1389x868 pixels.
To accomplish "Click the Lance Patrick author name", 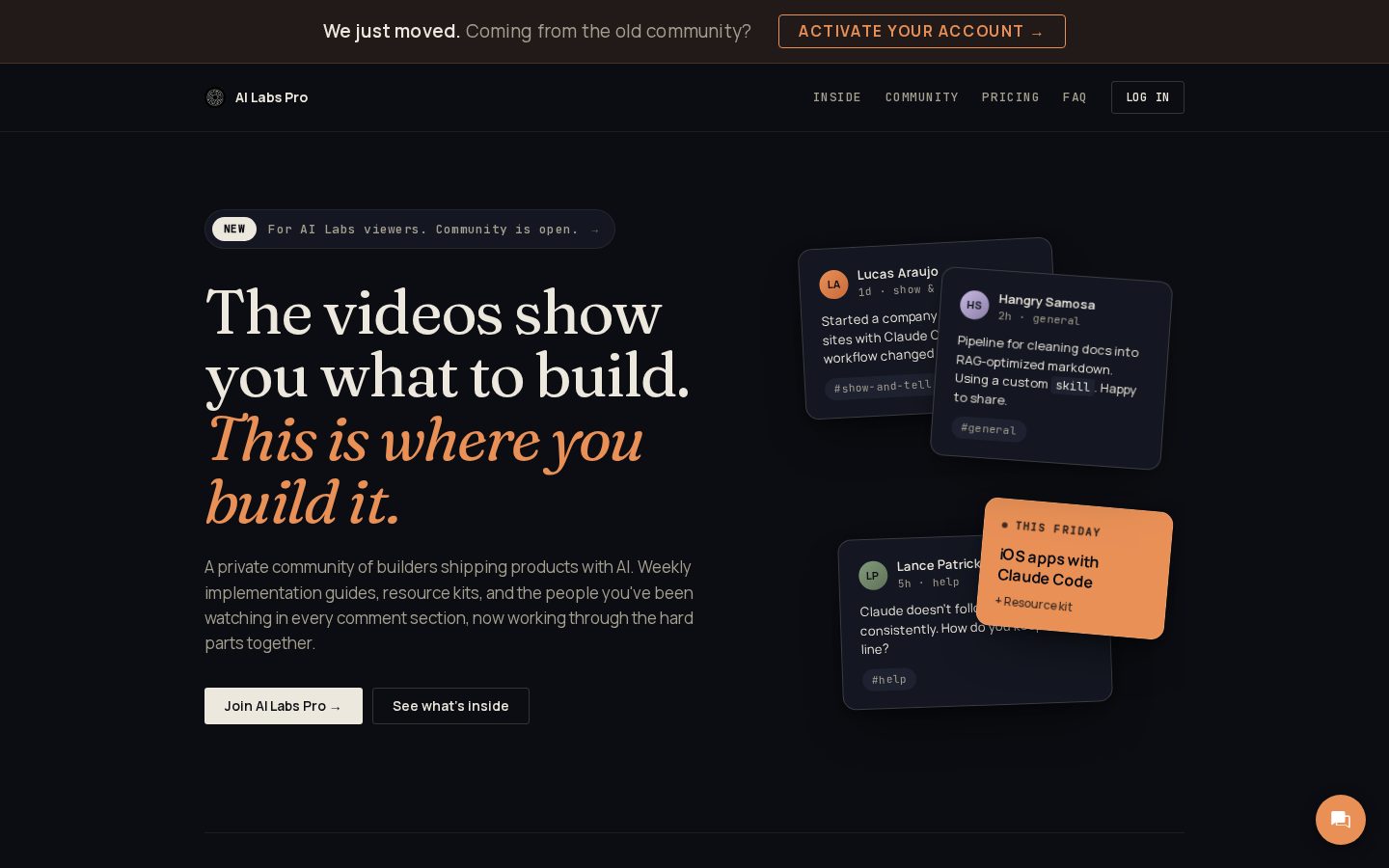I will pyautogui.click(x=939, y=564).
